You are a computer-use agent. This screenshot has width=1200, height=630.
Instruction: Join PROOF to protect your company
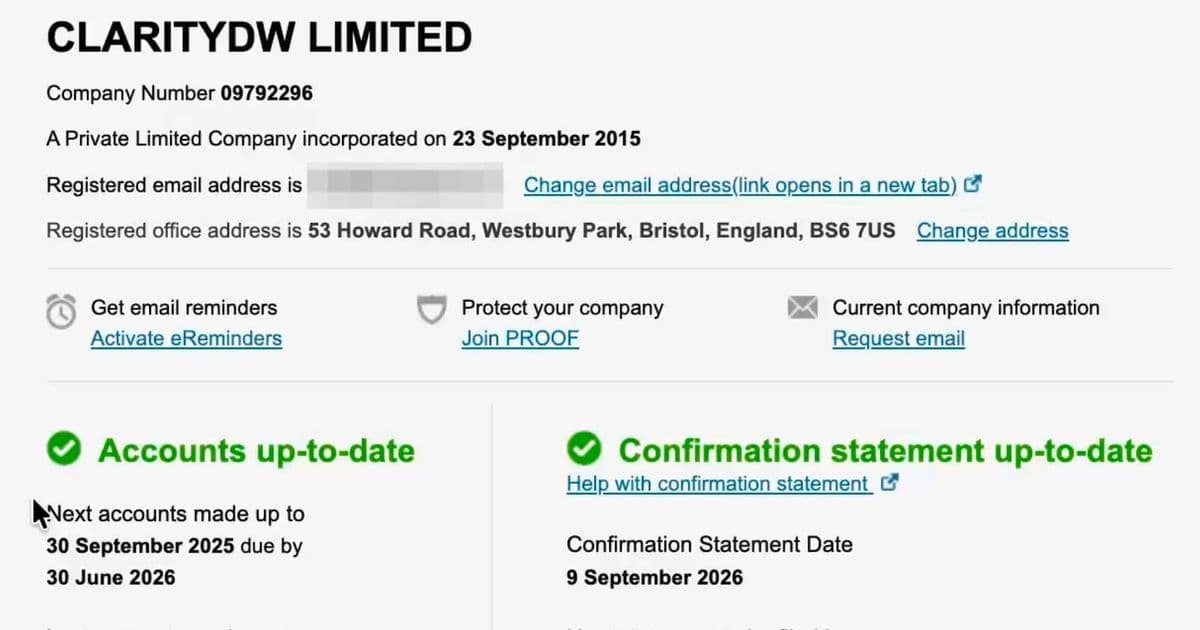[x=520, y=338]
